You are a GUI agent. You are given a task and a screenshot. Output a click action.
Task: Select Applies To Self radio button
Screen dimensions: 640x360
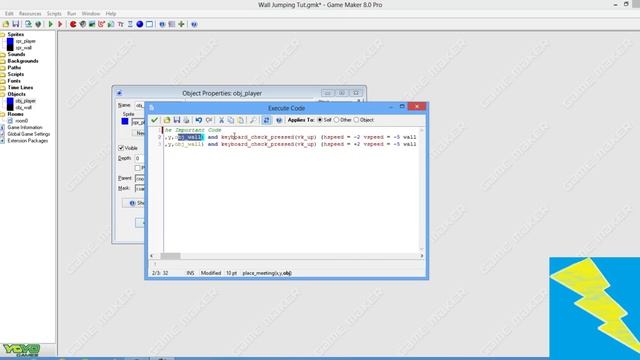click(320, 120)
